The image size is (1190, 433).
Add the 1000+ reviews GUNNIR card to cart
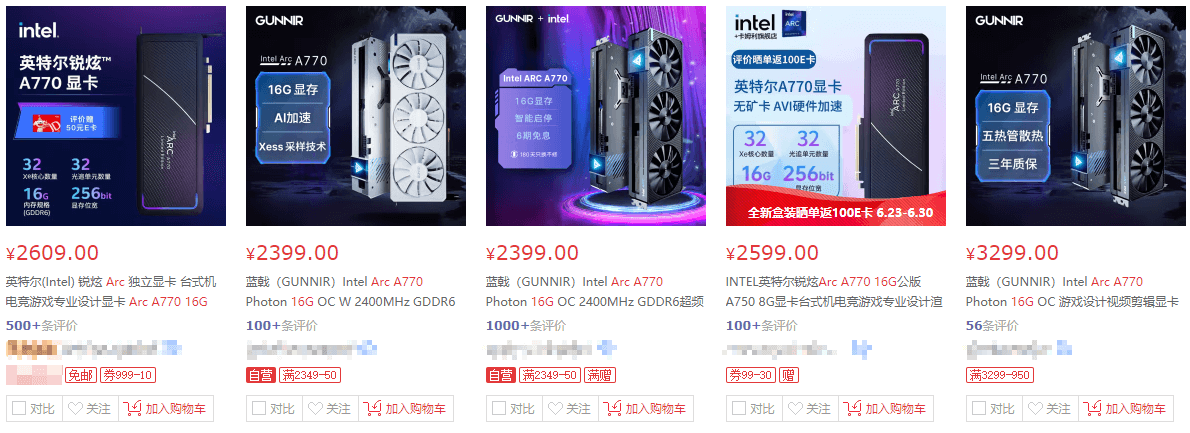click(646, 409)
